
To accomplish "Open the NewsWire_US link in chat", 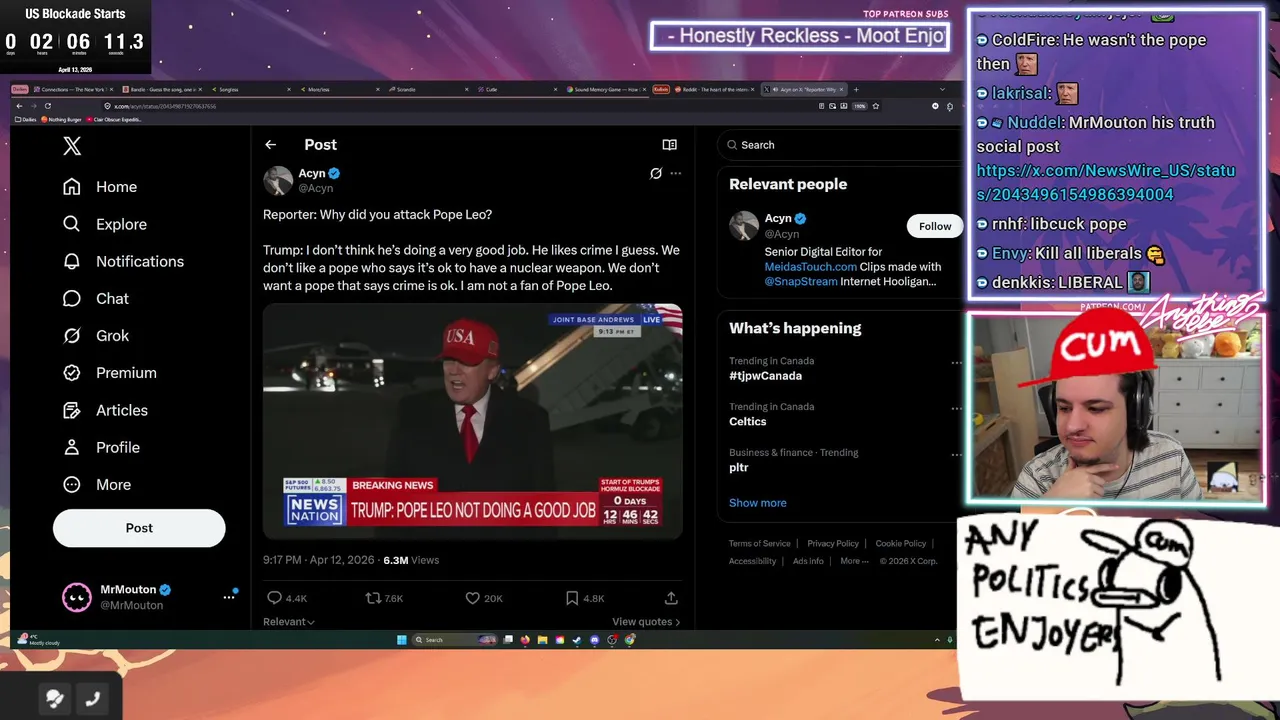I will point(1105,182).
